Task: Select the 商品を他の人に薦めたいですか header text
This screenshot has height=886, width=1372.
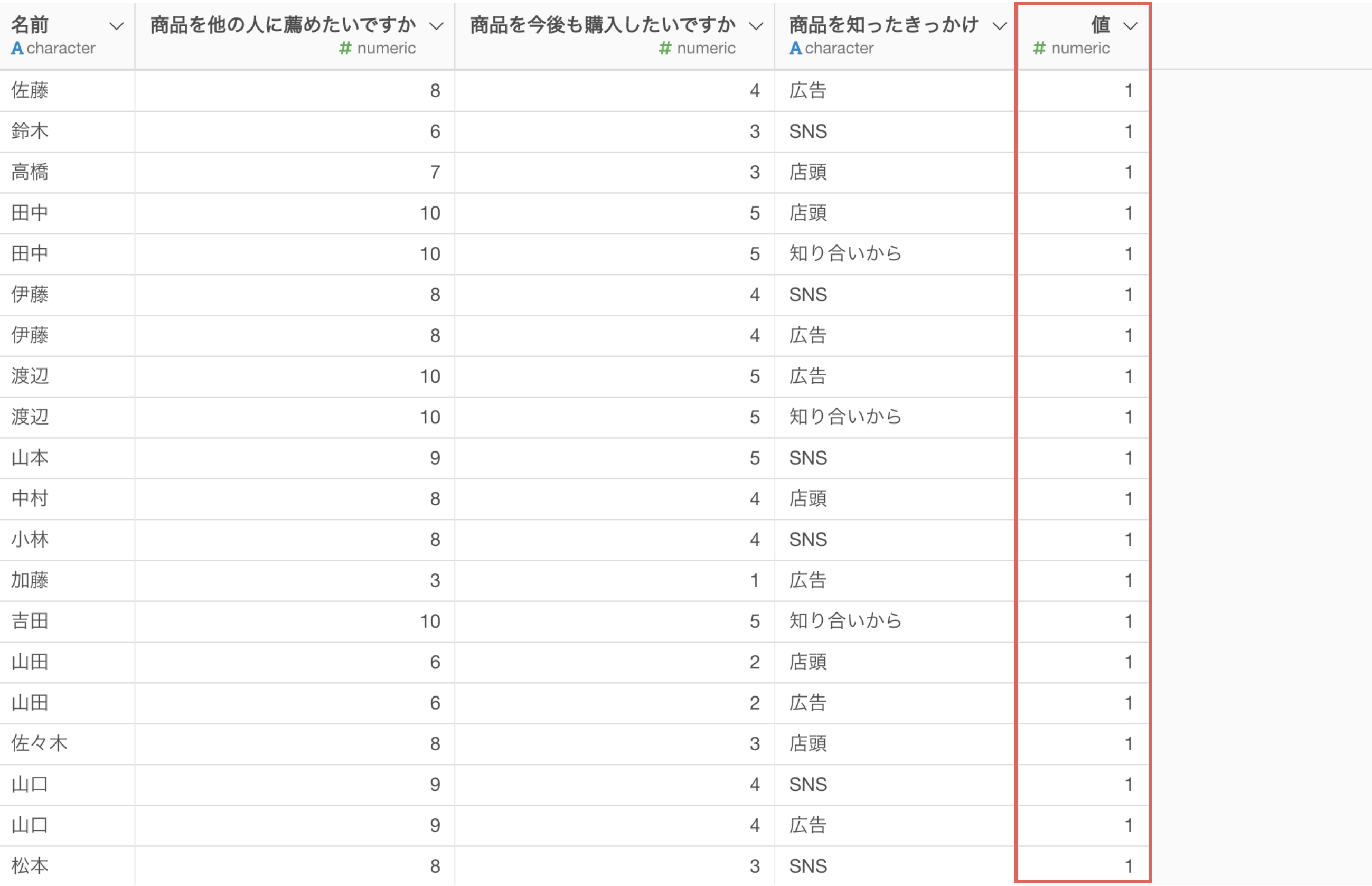Action: (283, 25)
